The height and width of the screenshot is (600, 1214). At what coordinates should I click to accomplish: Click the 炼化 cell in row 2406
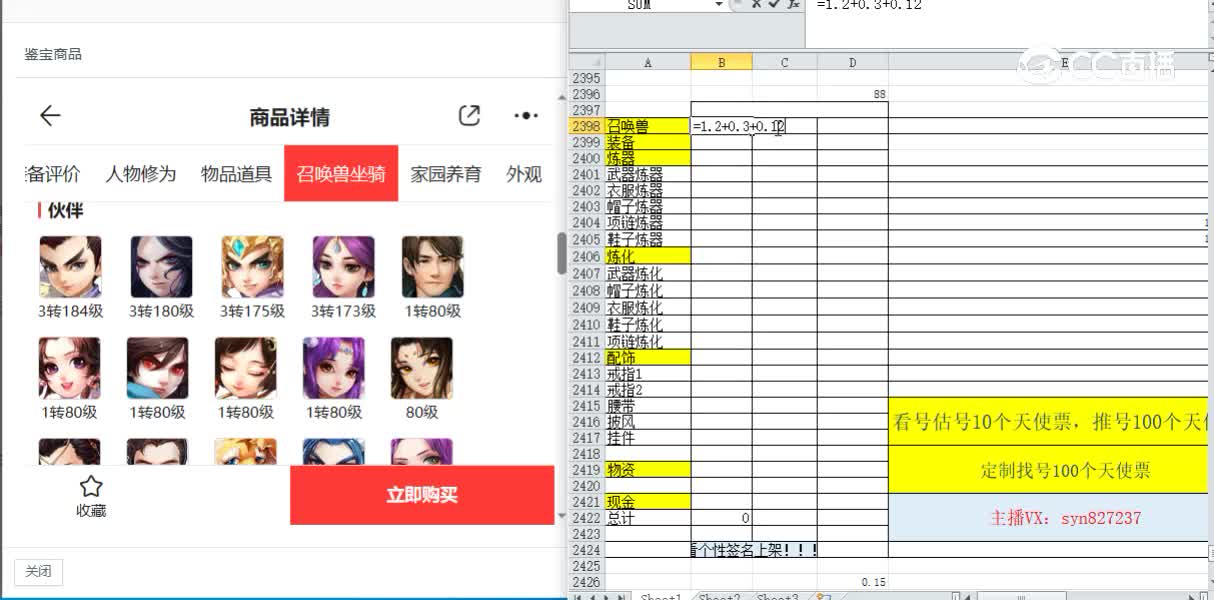click(648, 256)
